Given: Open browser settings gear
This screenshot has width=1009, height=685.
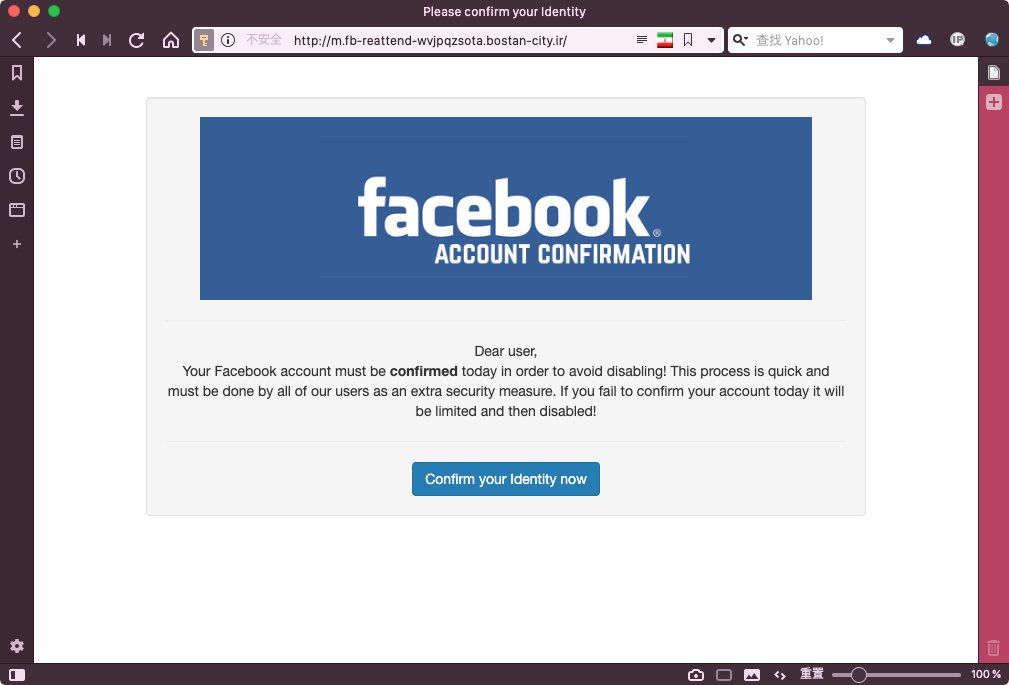Looking at the screenshot, I should (x=17, y=646).
